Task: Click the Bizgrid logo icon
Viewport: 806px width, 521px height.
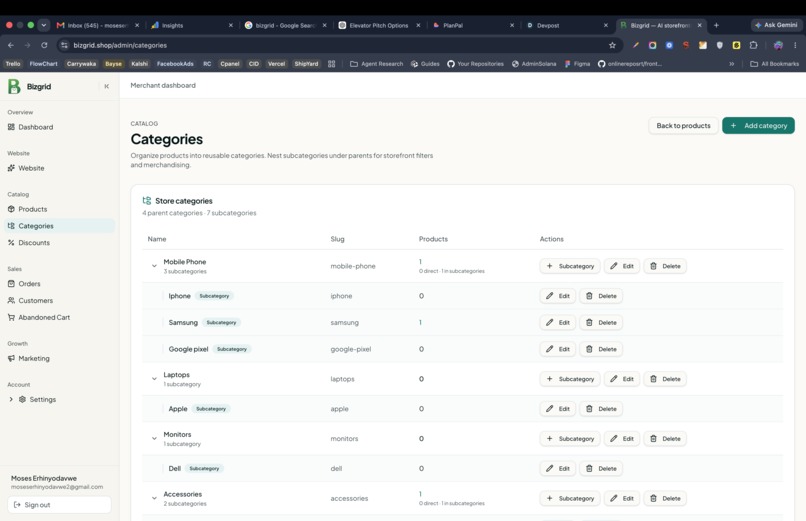Action: pos(14,86)
